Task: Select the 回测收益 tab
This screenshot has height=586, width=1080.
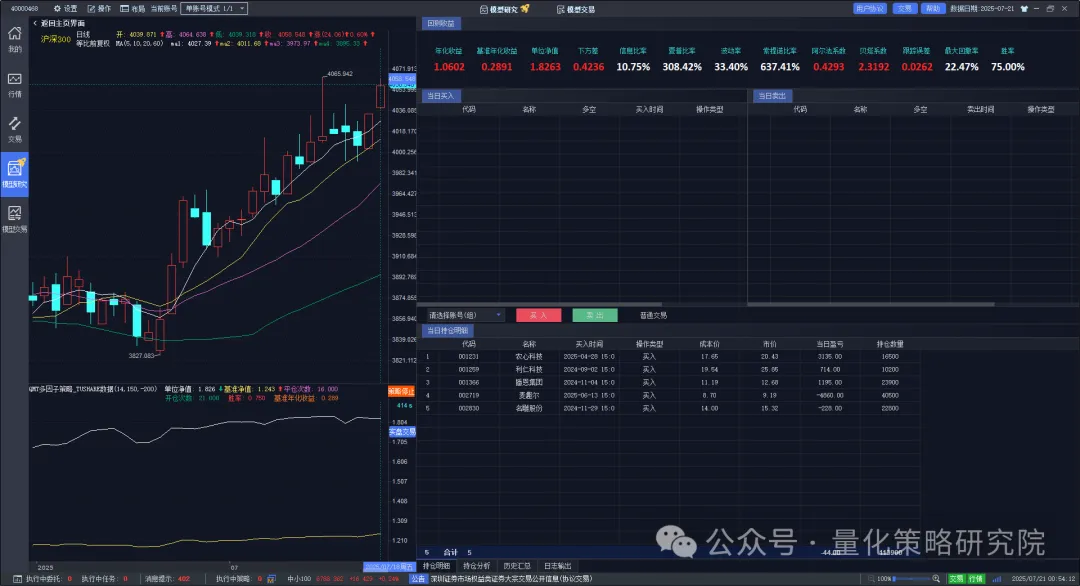Action: (441, 23)
